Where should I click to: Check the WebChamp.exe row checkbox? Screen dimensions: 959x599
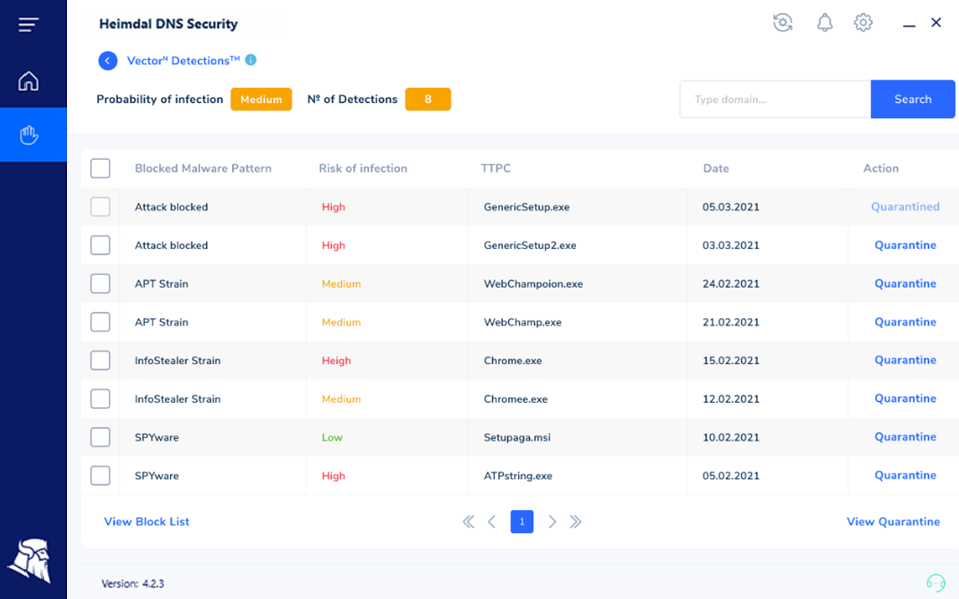[x=100, y=322]
